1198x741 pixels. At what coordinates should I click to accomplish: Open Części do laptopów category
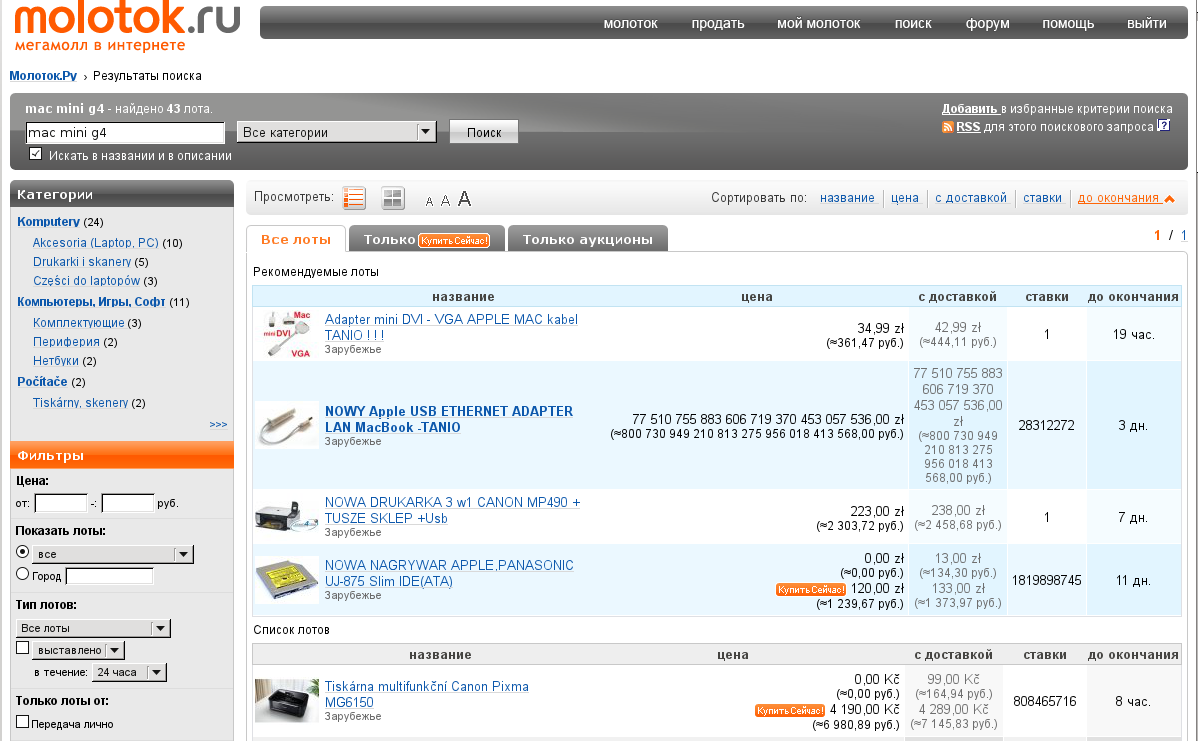(x=86, y=281)
